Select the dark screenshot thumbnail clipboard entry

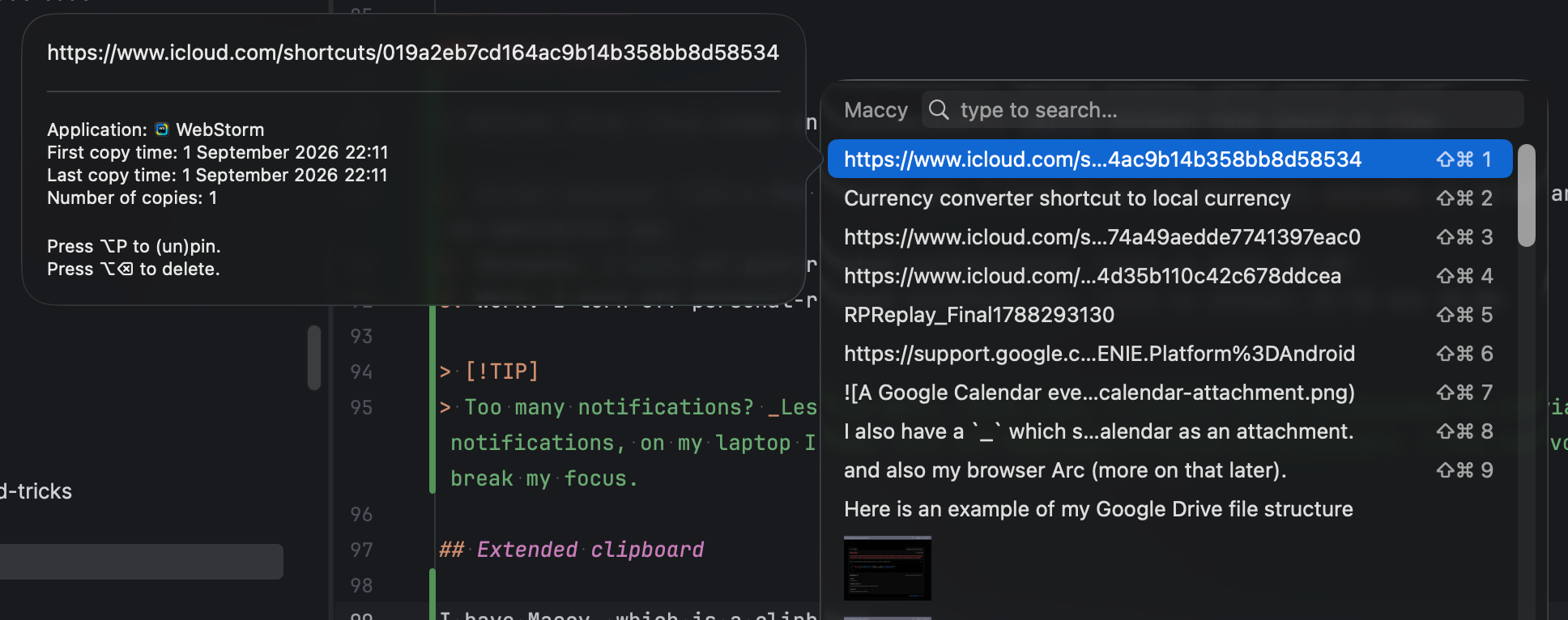888,568
